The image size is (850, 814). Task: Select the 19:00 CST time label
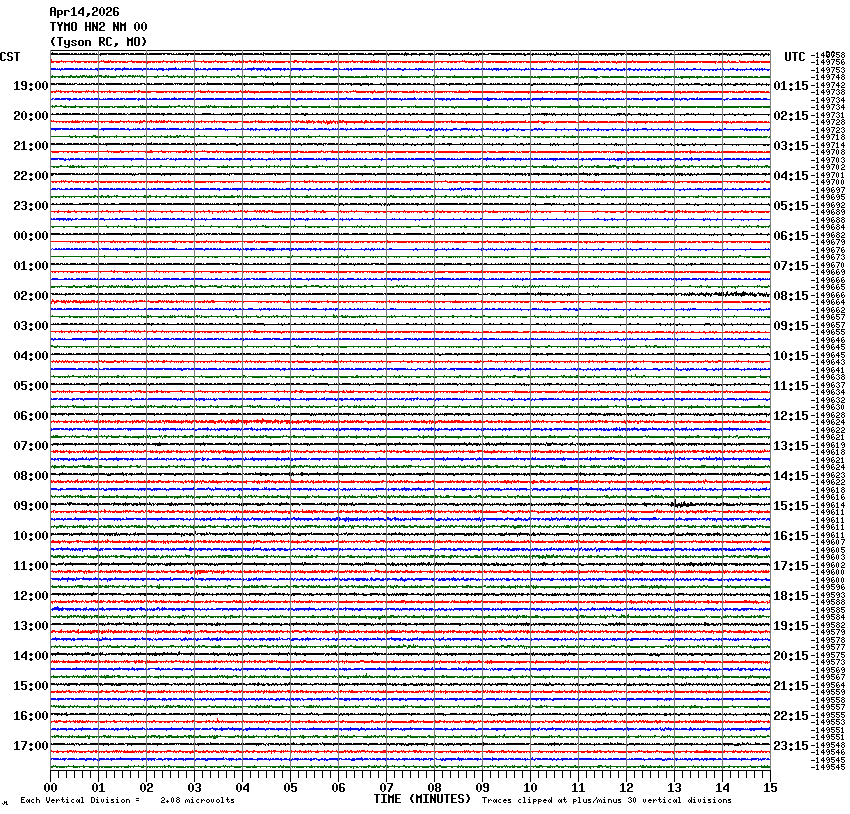coord(31,86)
